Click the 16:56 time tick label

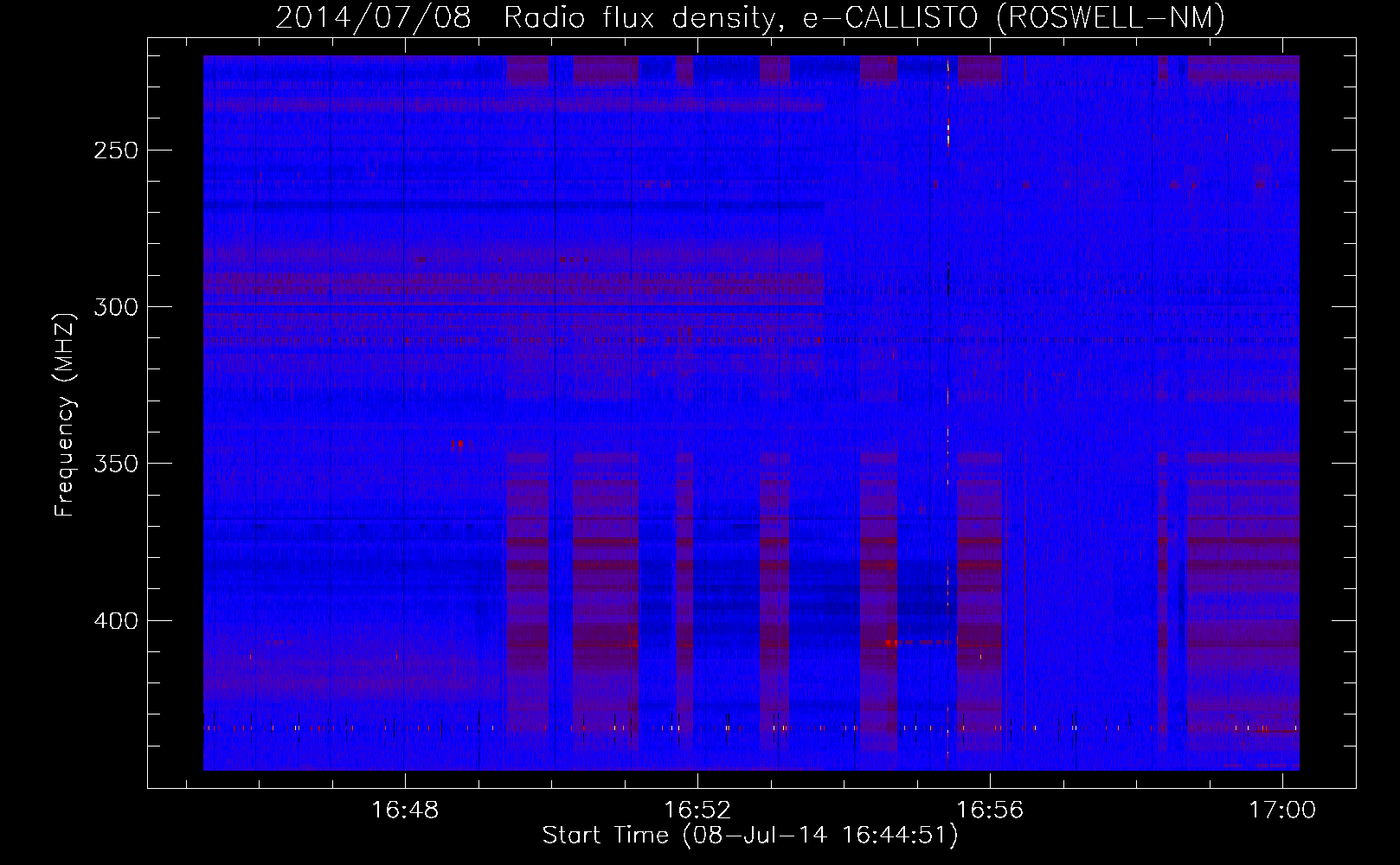pos(989,810)
